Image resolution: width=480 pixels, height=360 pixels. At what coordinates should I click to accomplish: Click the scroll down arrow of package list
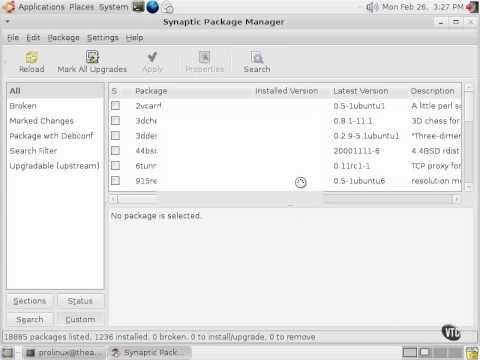point(468,187)
